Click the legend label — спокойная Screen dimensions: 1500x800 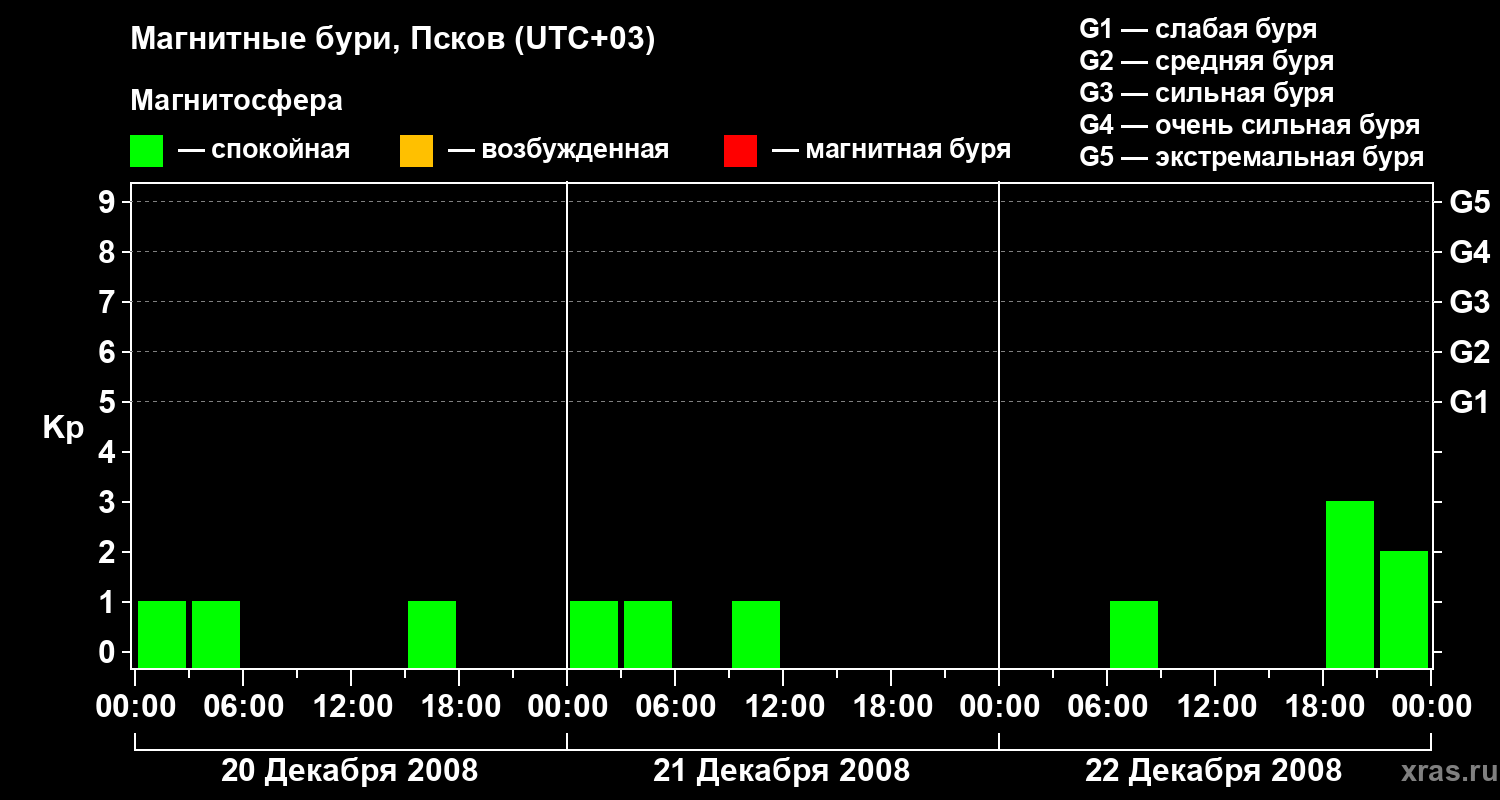(264, 150)
